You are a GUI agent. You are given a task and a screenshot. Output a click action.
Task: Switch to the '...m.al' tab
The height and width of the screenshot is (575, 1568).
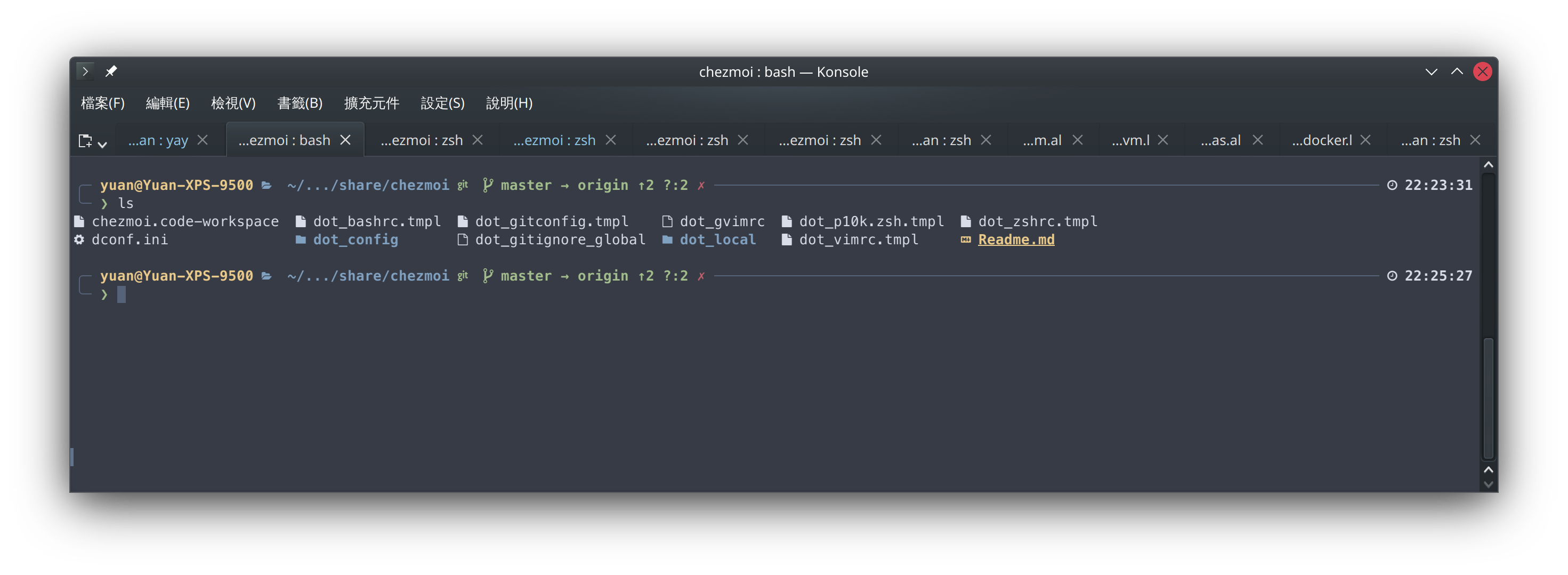[1041, 140]
